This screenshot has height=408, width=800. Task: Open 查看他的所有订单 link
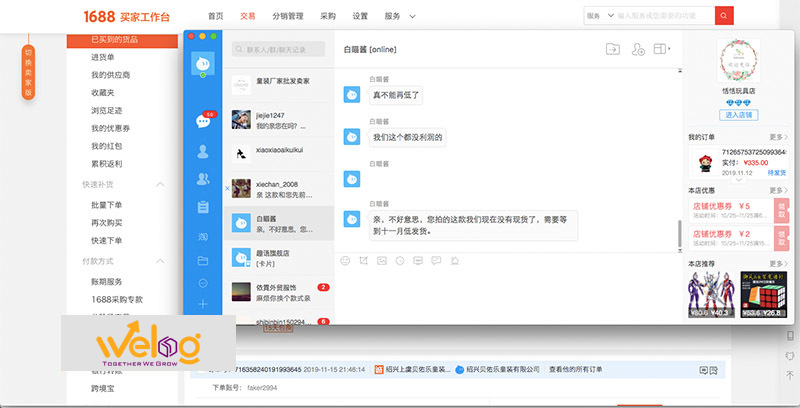(x=576, y=369)
